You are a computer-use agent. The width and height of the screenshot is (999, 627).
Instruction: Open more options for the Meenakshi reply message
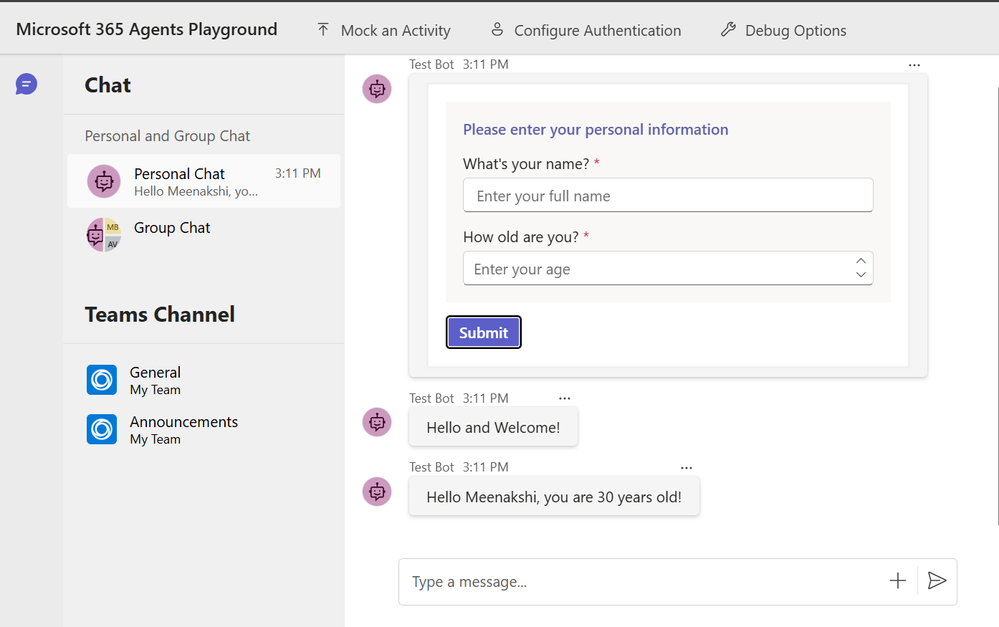point(686,467)
